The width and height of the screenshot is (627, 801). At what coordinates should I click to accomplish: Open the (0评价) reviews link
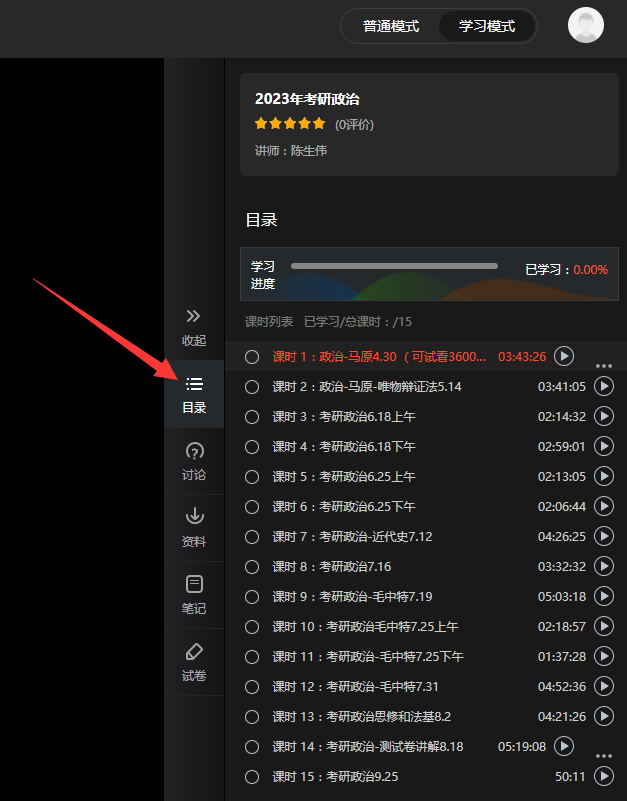[x=354, y=125]
